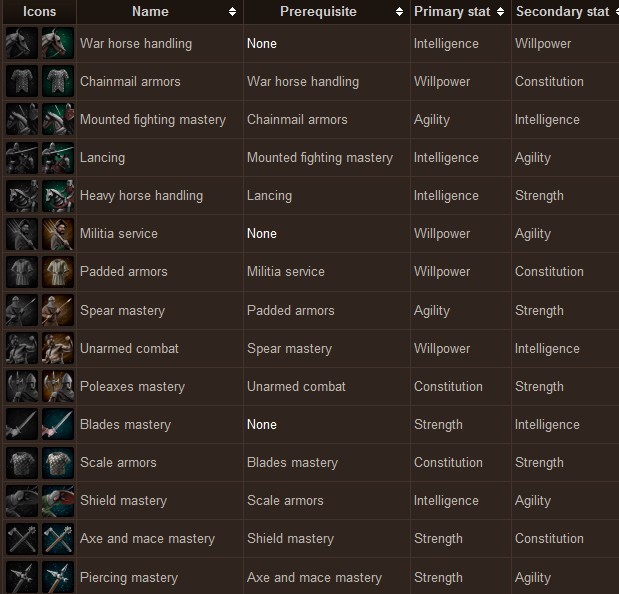Open the Heavy horse handling skill name

[x=141, y=195]
